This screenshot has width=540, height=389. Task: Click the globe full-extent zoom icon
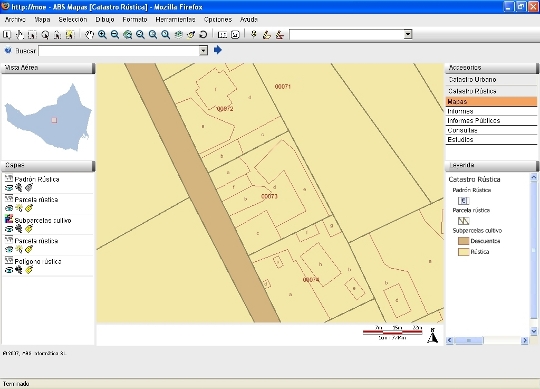tap(128, 34)
